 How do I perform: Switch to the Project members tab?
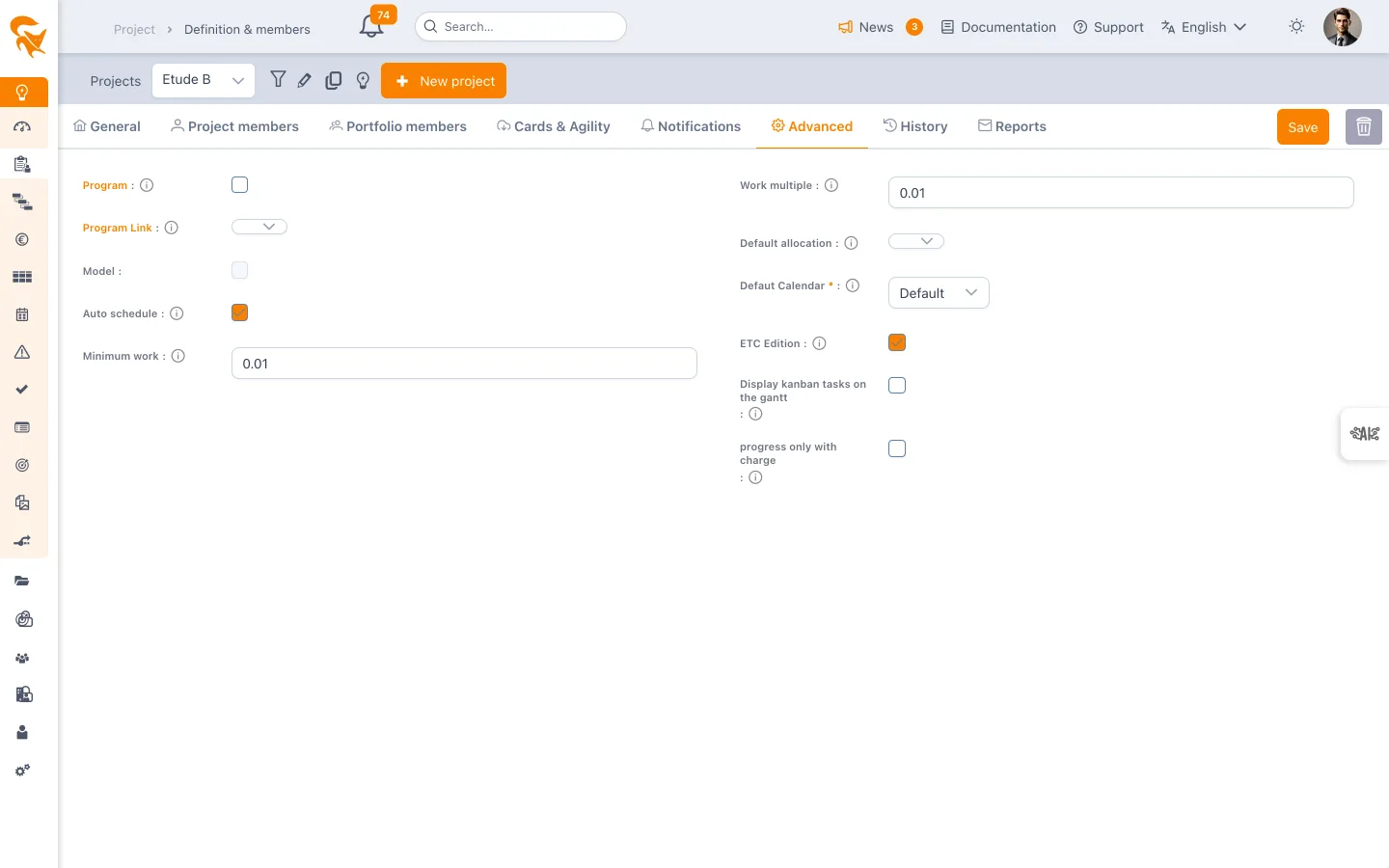(x=234, y=126)
